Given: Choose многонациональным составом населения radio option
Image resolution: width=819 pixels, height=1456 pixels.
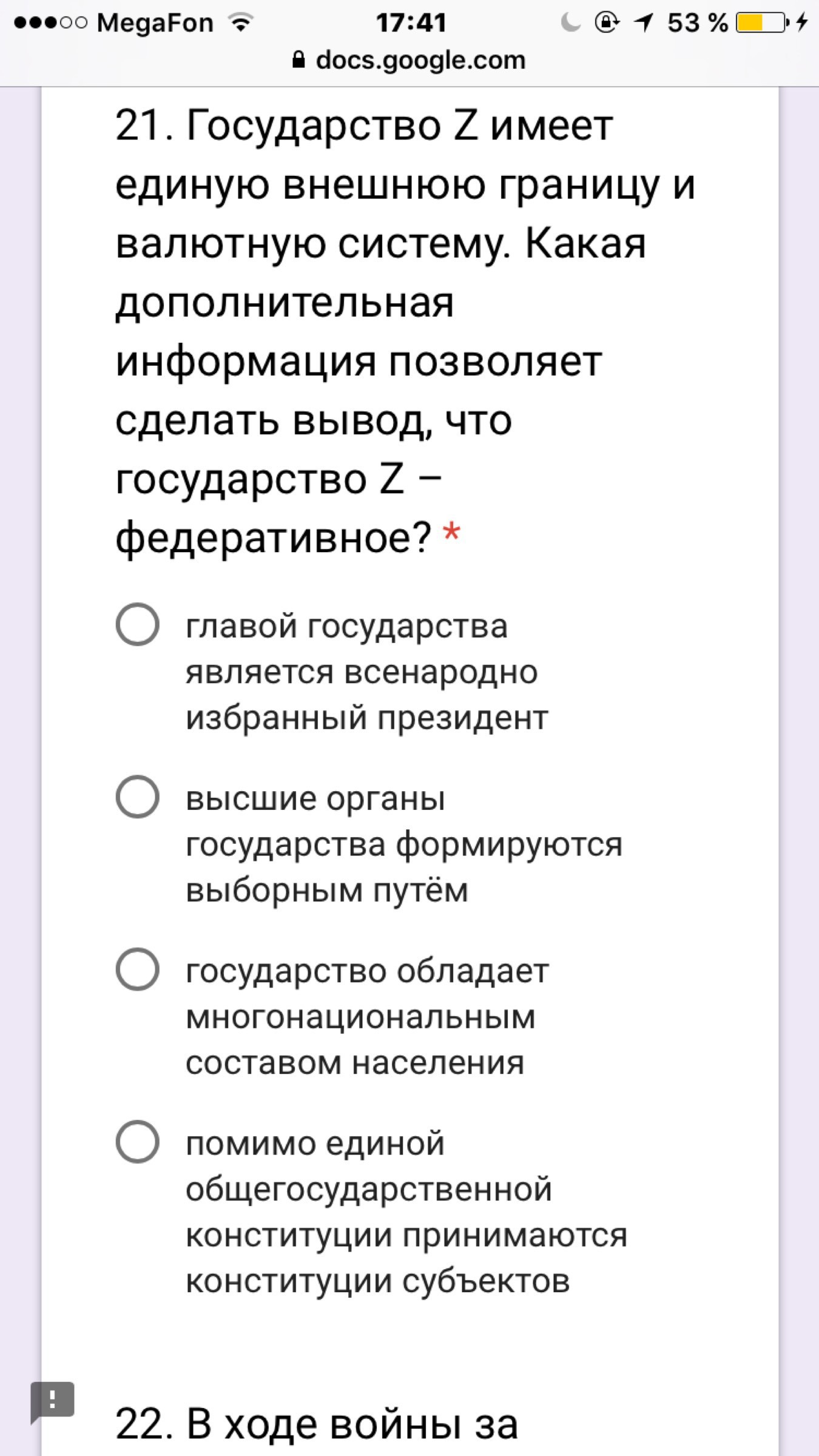Looking at the screenshot, I should click(138, 969).
